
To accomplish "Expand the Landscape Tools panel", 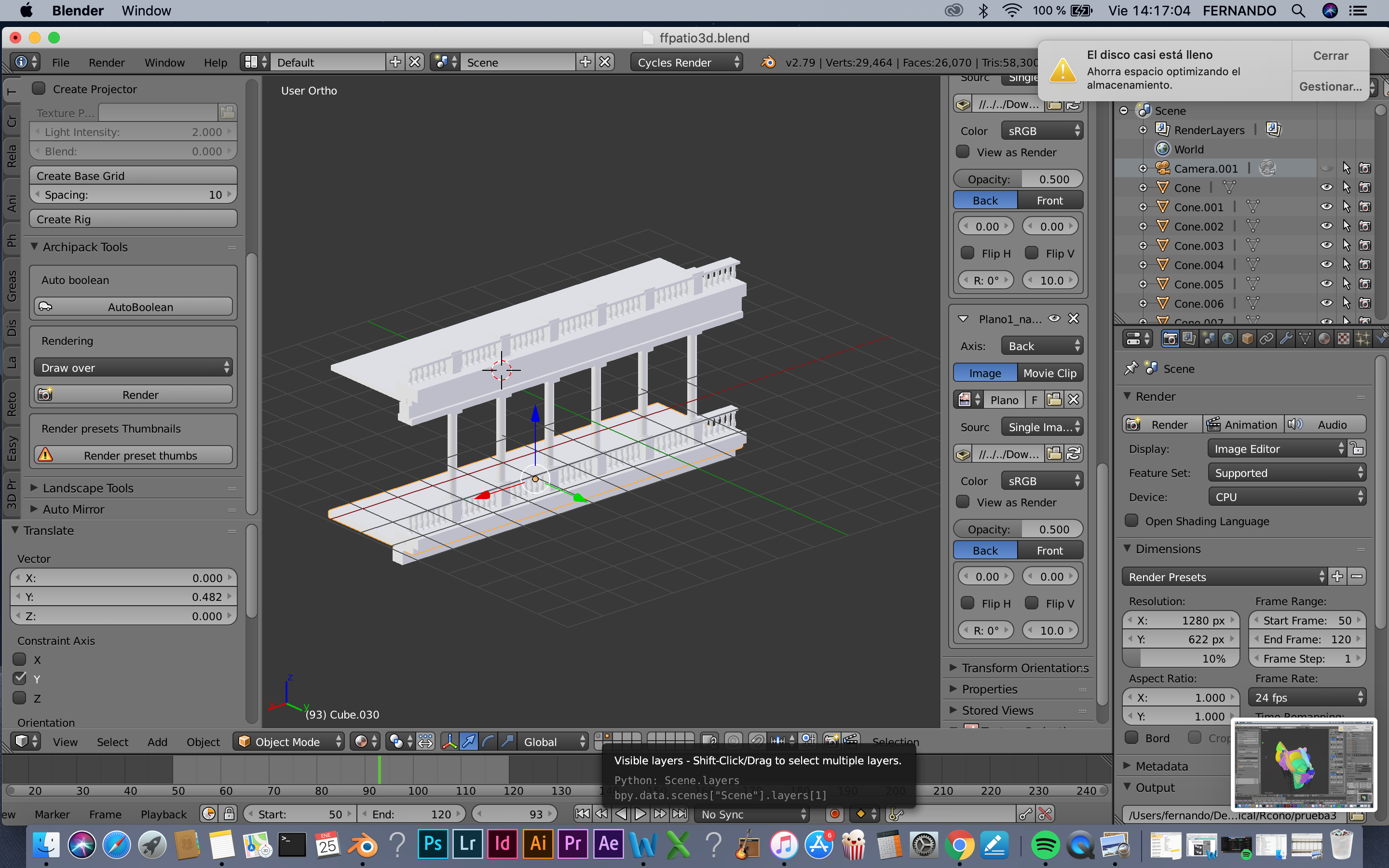I will pos(88,488).
